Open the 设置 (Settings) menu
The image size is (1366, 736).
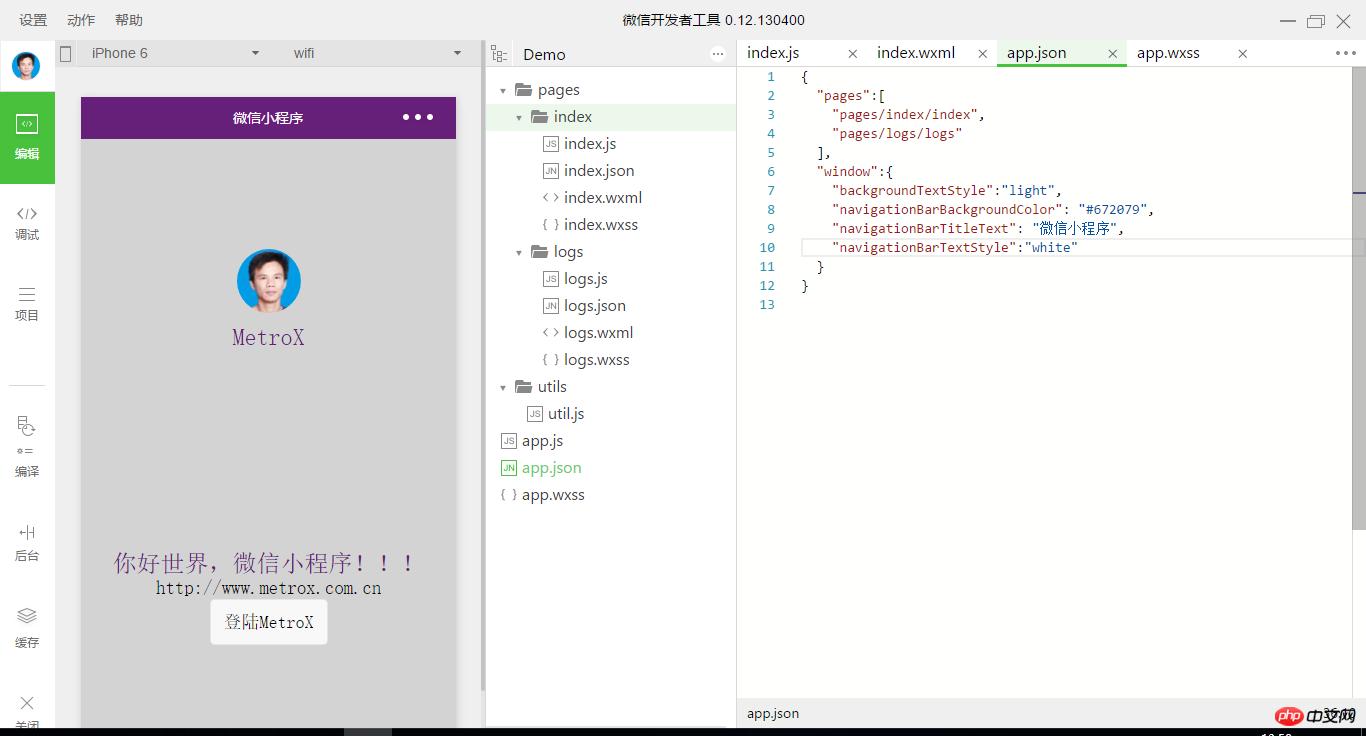point(33,20)
